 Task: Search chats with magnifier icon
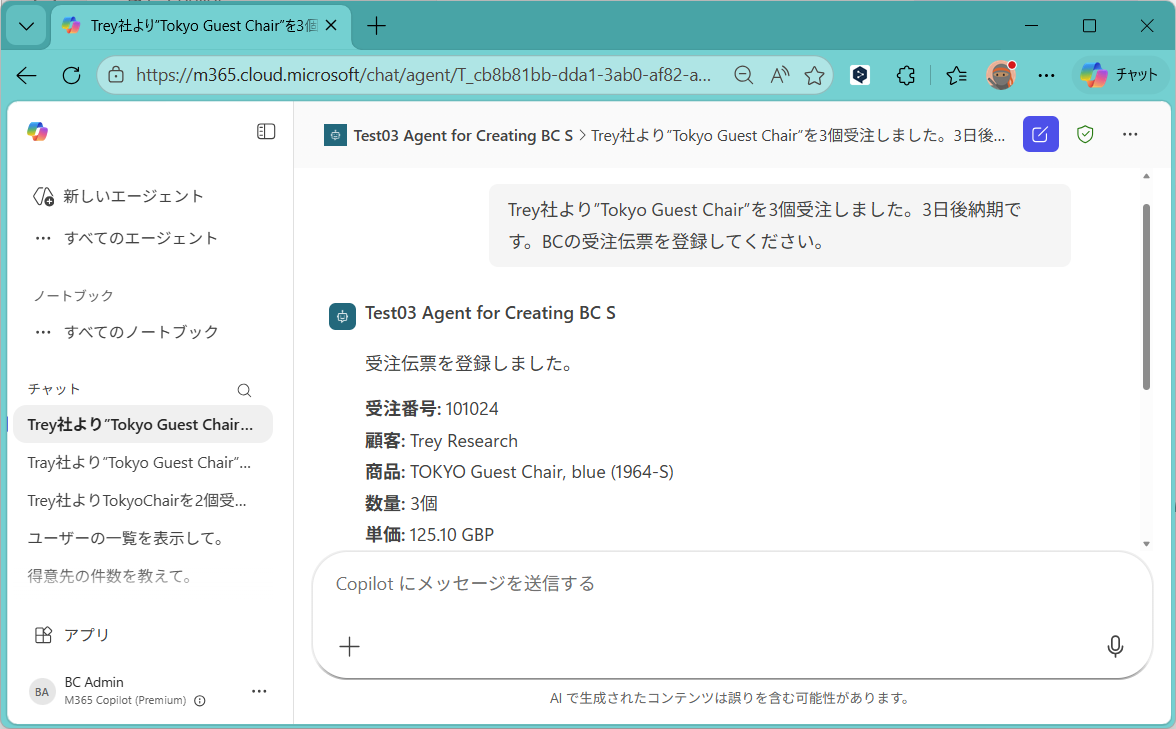coord(244,390)
